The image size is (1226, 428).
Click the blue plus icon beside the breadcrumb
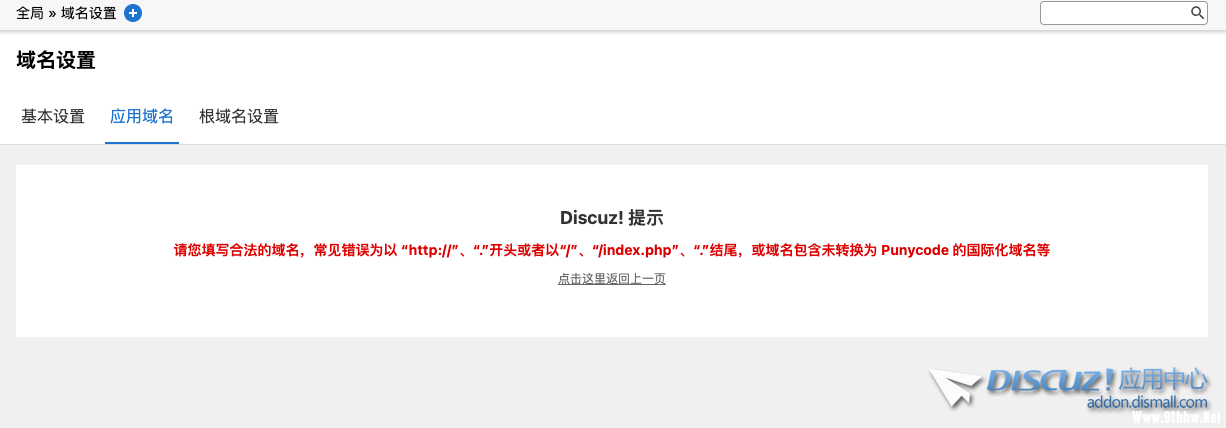(133, 13)
